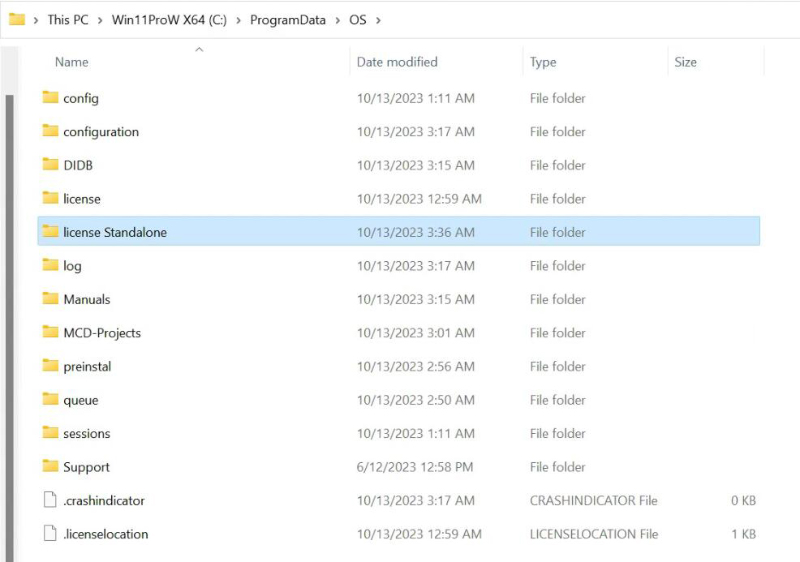Image resolution: width=800 pixels, height=562 pixels.
Task: Navigate to ProgramData breadcrumb
Action: (287, 20)
